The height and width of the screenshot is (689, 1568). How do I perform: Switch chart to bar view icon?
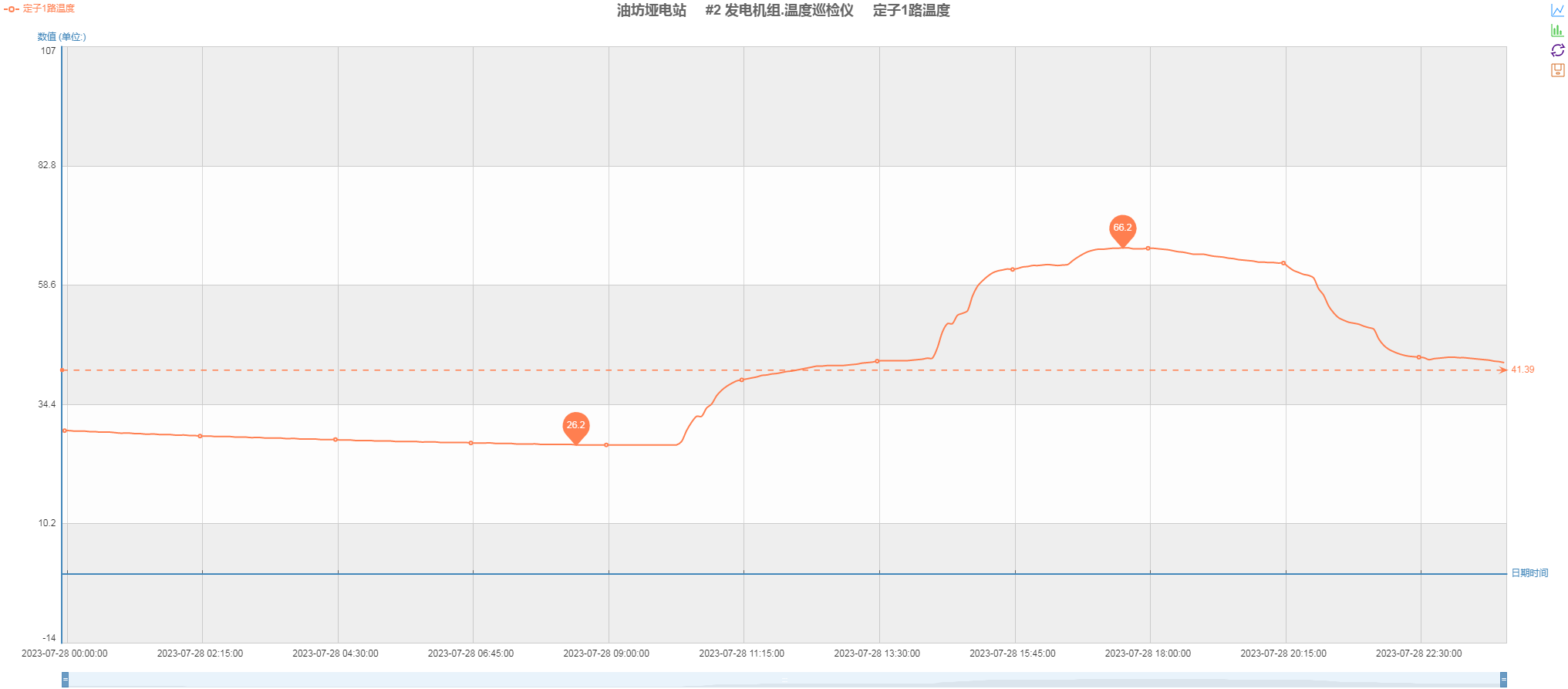click(1557, 31)
